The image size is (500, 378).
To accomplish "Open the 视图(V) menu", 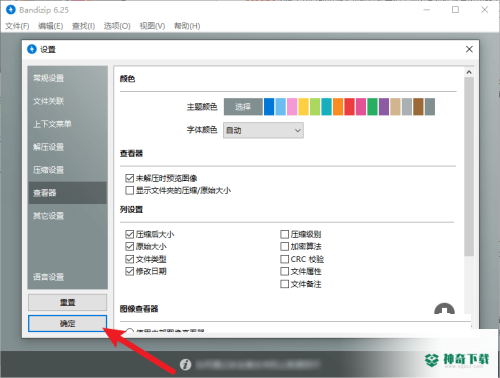I will [x=152, y=26].
